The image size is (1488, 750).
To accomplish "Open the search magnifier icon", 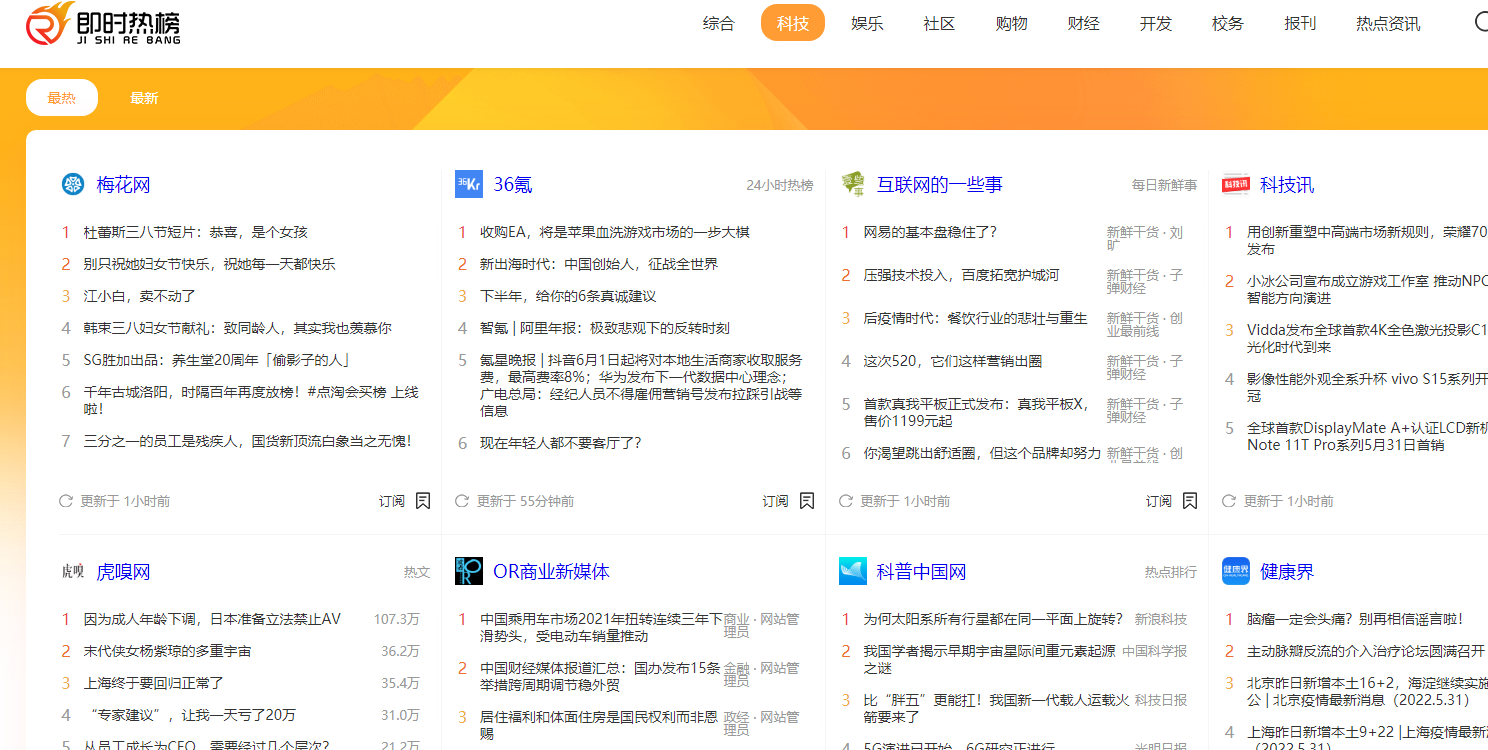I will [1481, 23].
